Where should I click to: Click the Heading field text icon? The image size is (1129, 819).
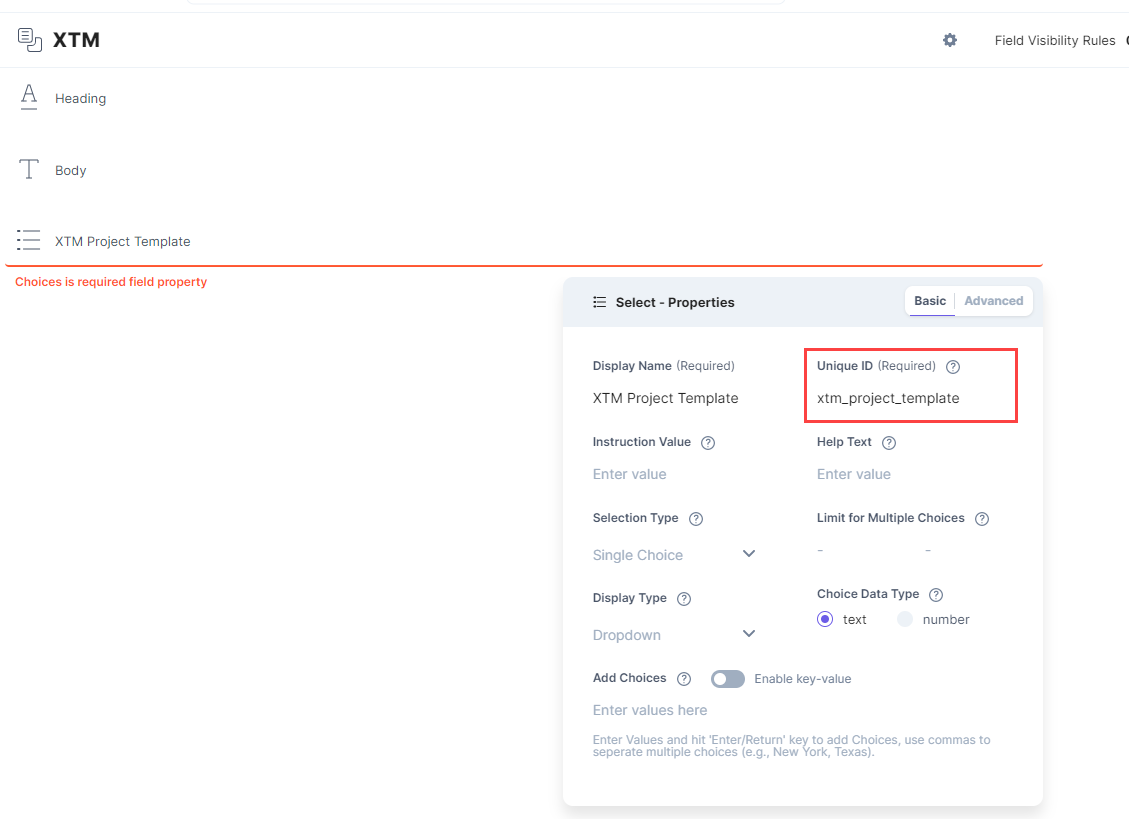29,97
